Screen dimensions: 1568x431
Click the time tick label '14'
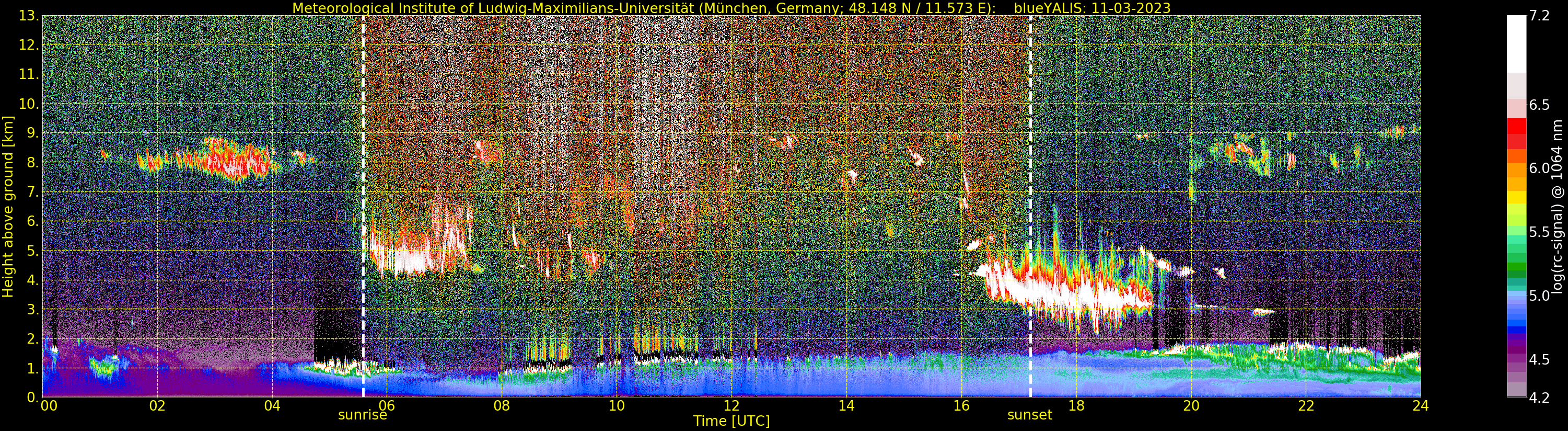[x=846, y=405]
